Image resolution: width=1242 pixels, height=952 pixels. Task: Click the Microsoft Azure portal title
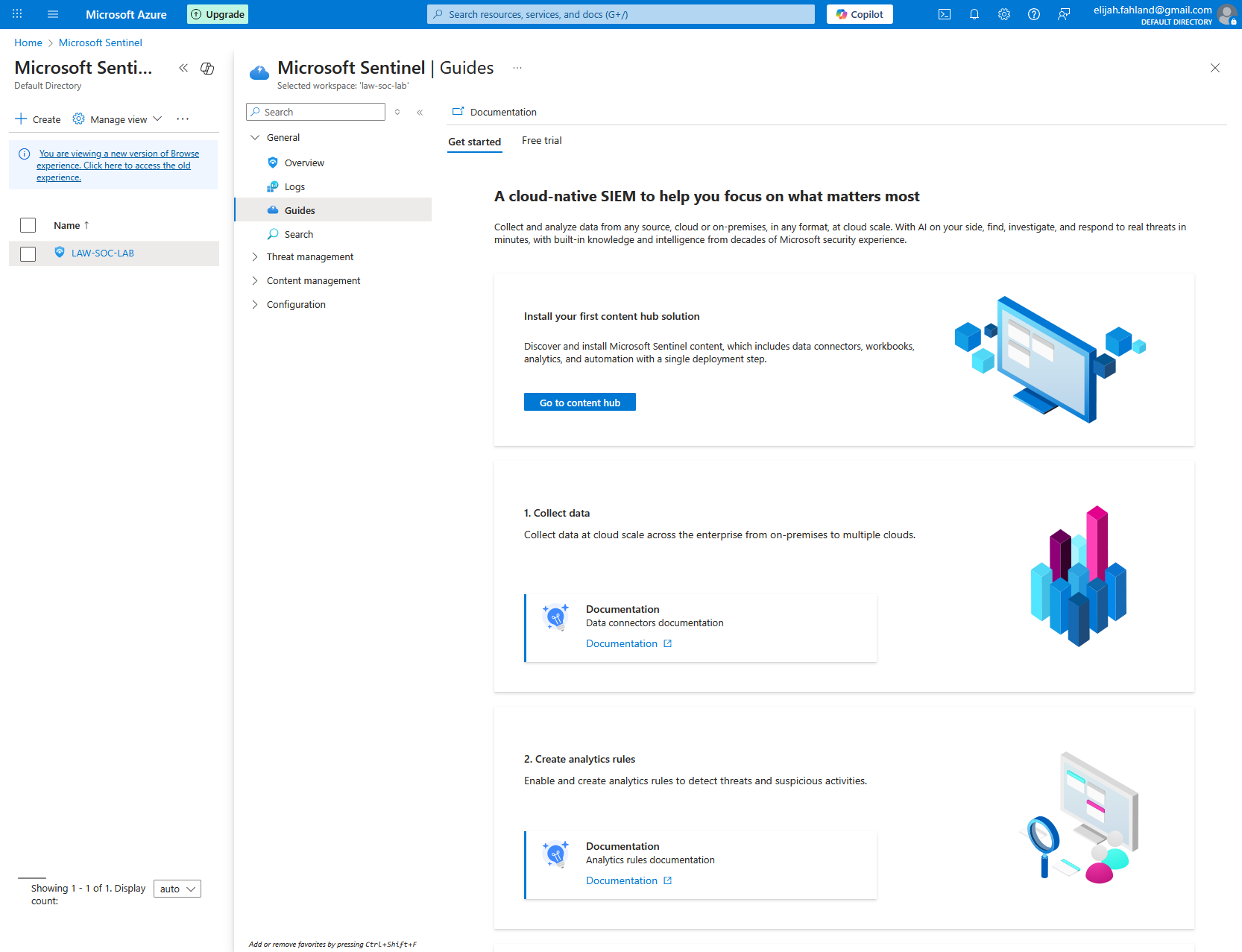(126, 14)
